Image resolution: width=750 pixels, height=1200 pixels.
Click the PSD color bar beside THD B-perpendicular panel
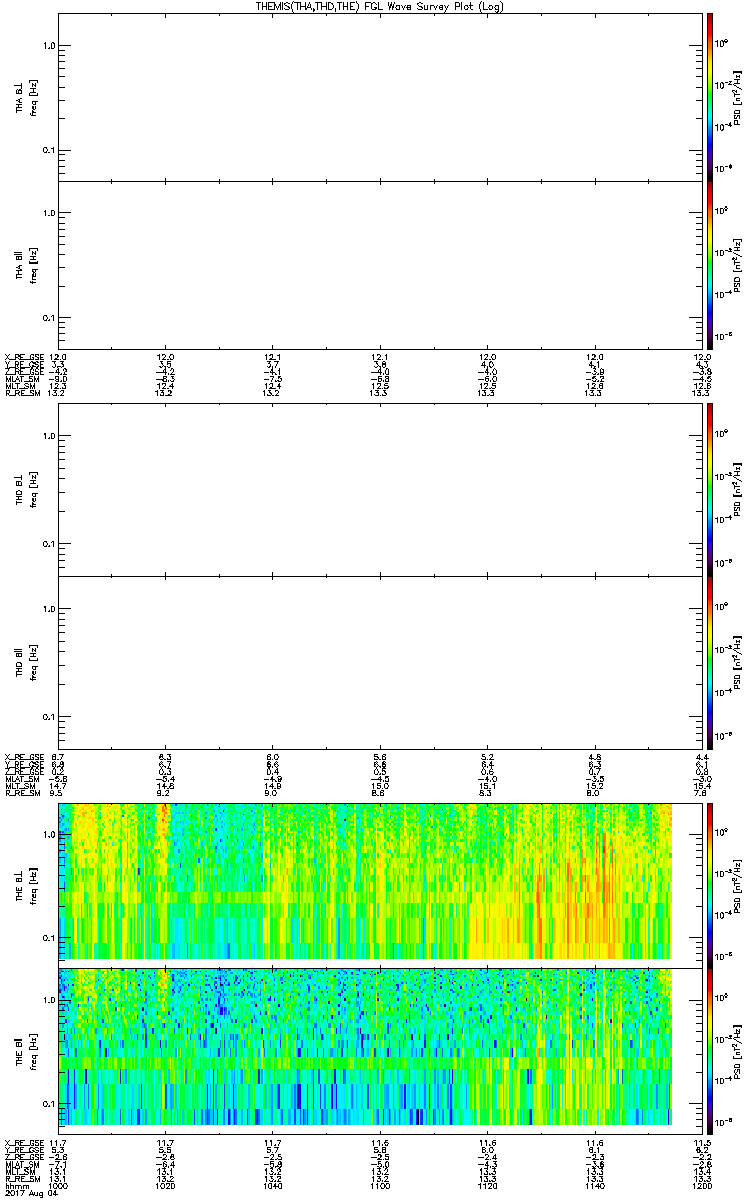(x=710, y=489)
